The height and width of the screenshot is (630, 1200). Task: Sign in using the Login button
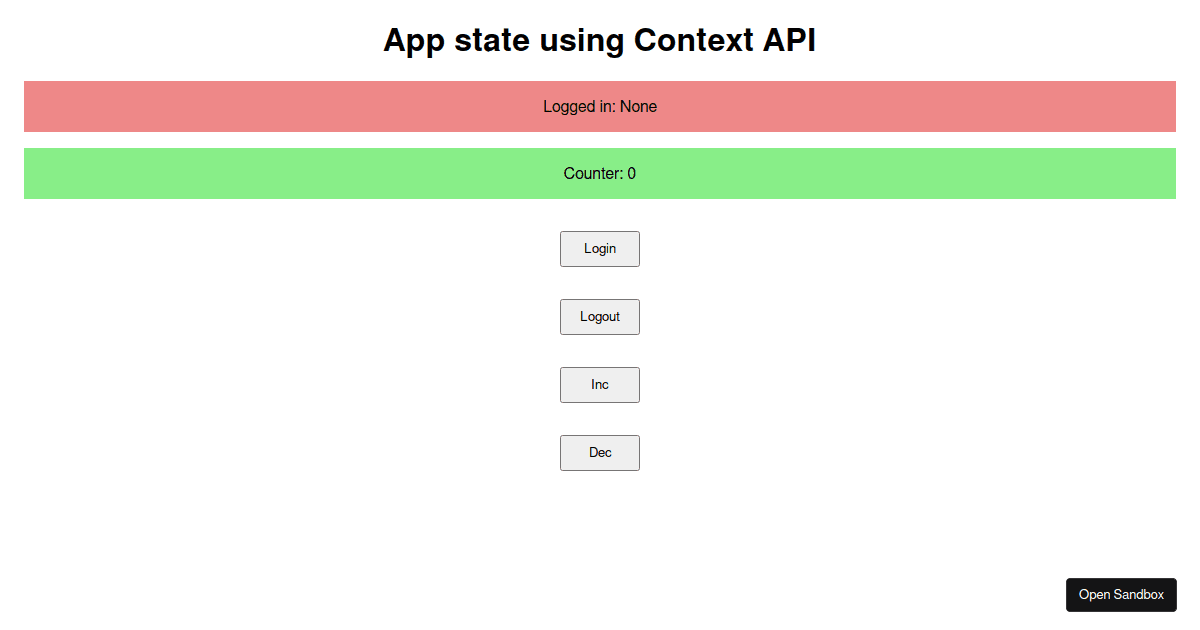click(x=600, y=249)
